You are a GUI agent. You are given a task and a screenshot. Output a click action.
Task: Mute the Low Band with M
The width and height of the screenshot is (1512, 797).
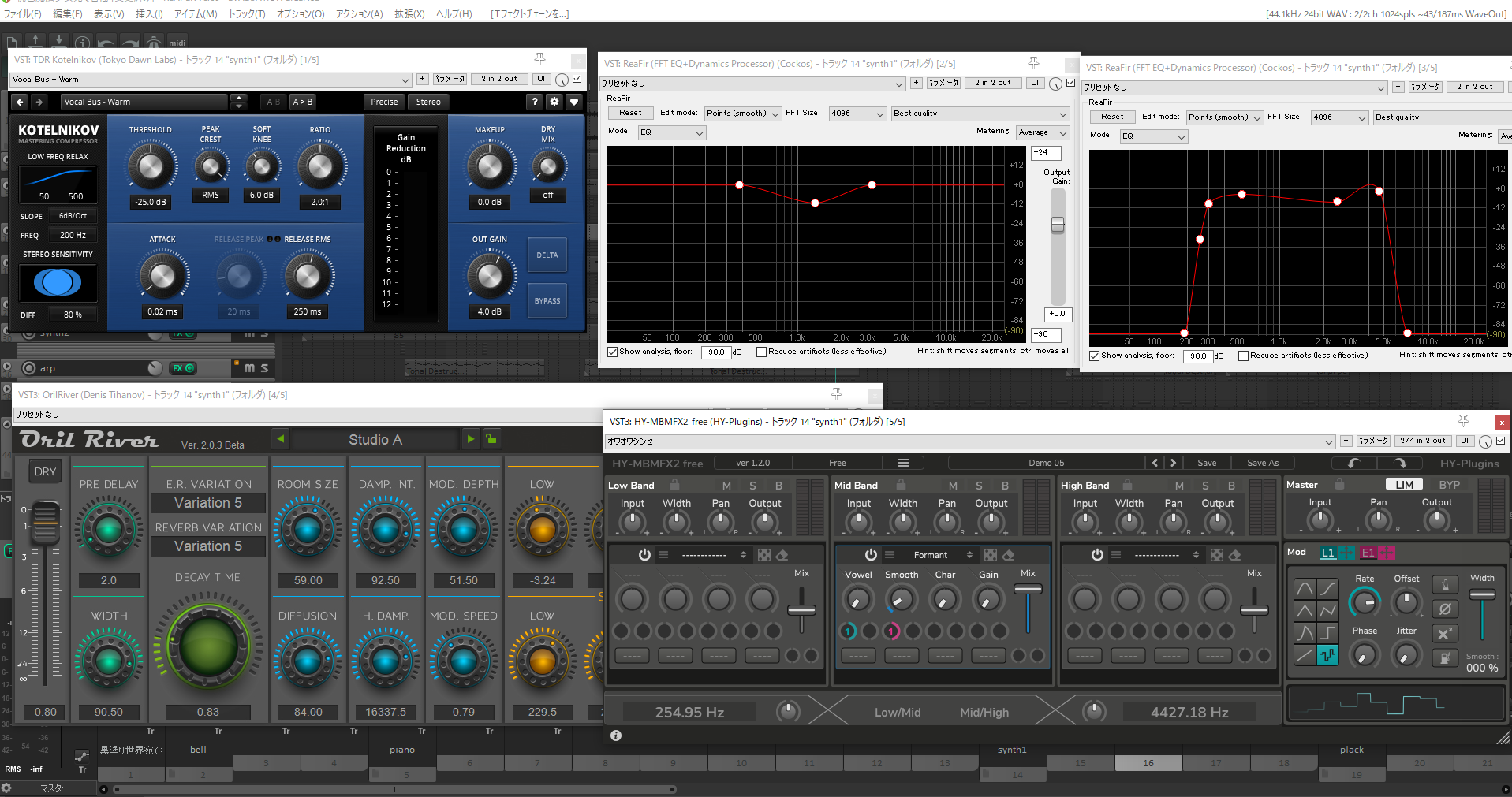click(726, 486)
